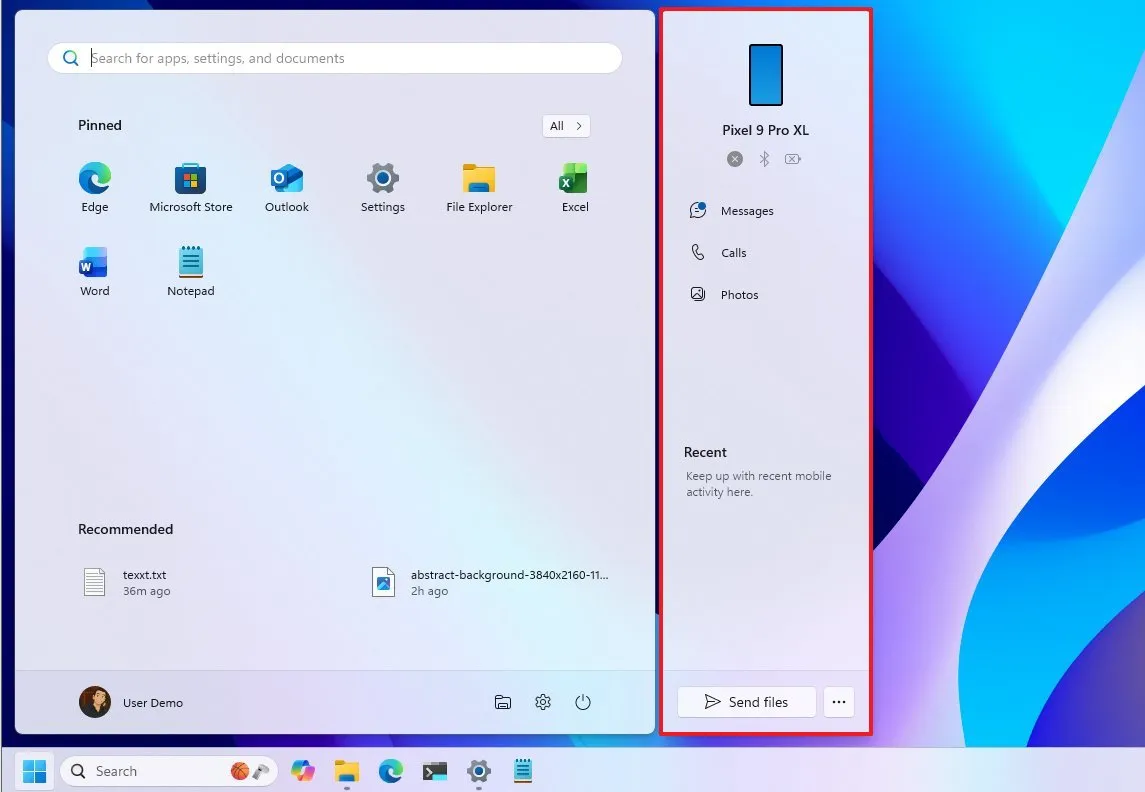Click the Send files button
Screen dimensions: 1145x792
pos(746,702)
